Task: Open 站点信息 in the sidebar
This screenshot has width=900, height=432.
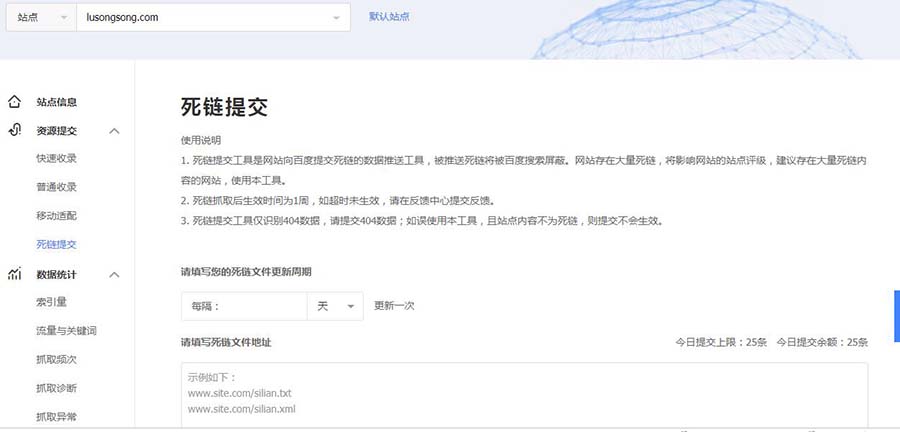Action: pos(56,102)
